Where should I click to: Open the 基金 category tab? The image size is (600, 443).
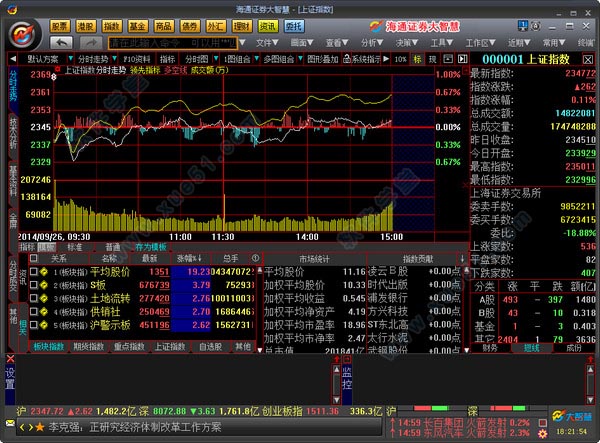coord(138,26)
